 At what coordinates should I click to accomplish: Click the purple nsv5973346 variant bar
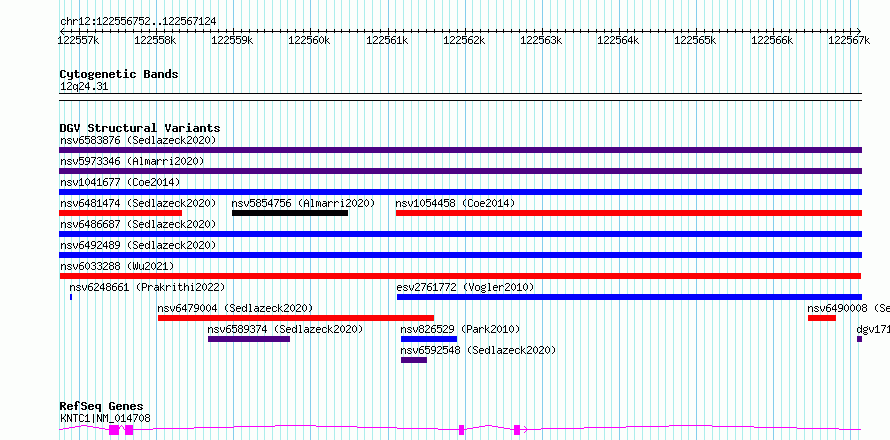pos(460,171)
